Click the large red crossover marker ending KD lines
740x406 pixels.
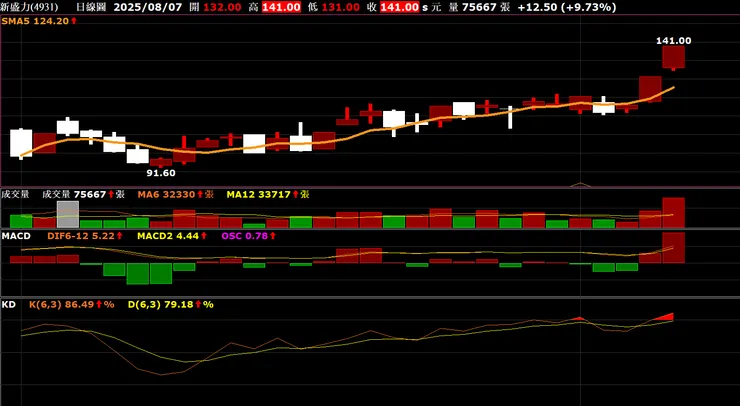(664, 317)
